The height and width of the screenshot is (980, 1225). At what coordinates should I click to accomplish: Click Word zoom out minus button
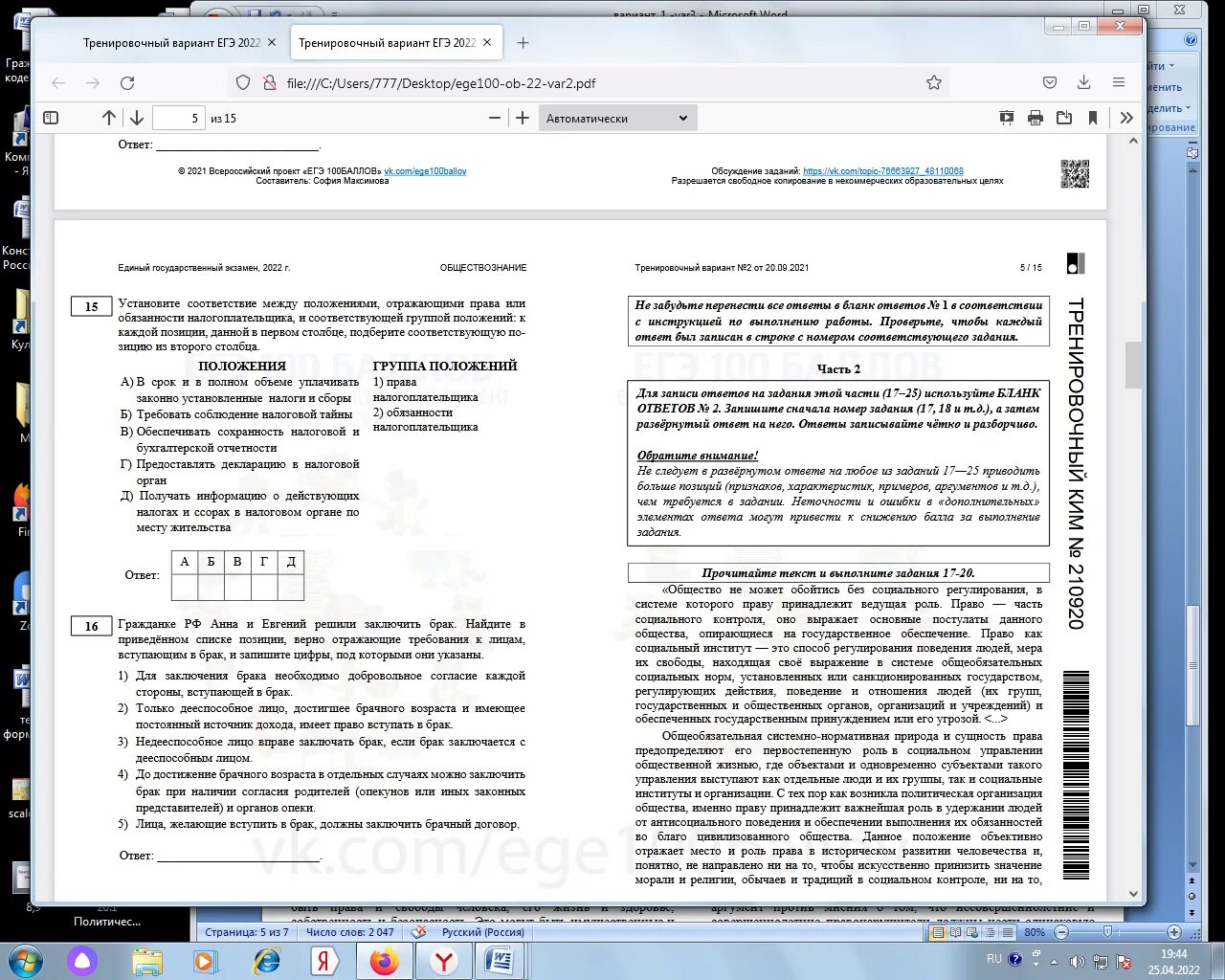pos(1059,932)
